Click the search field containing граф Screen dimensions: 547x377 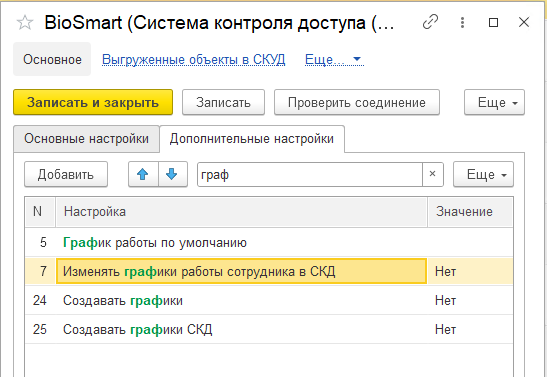(x=310, y=174)
